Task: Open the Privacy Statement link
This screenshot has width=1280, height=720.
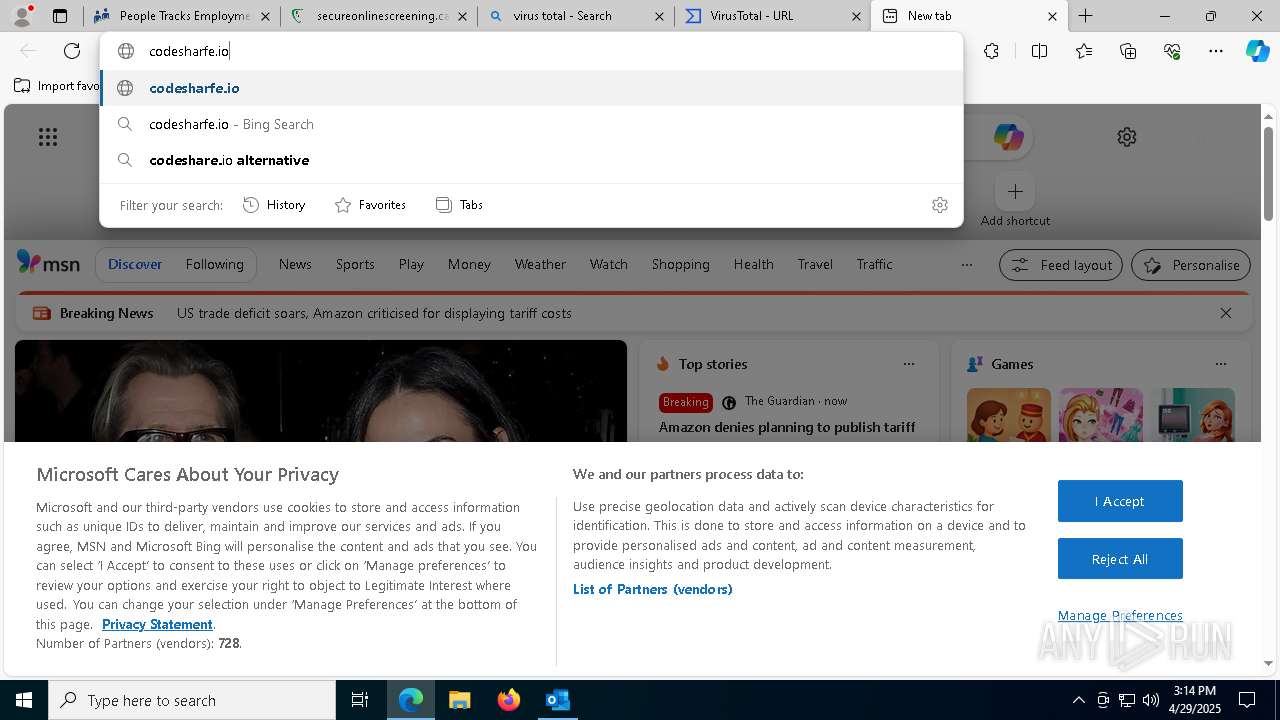Action: click(x=157, y=624)
